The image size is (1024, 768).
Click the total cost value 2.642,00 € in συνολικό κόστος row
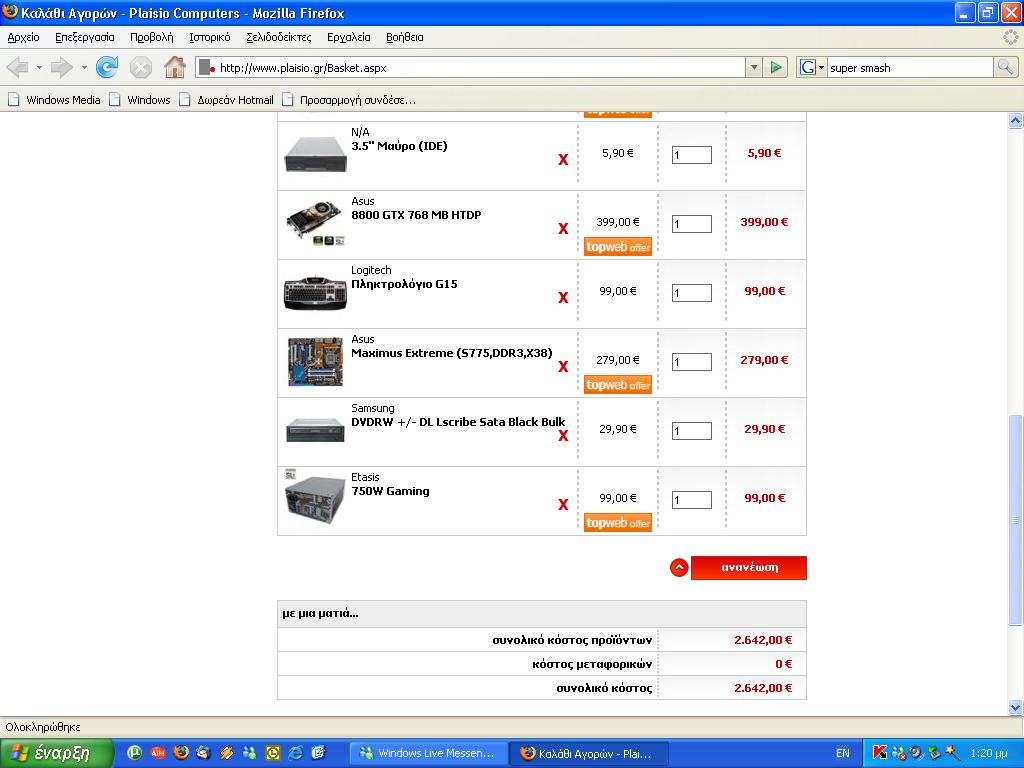pyautogui.click(x=763, y=688)
